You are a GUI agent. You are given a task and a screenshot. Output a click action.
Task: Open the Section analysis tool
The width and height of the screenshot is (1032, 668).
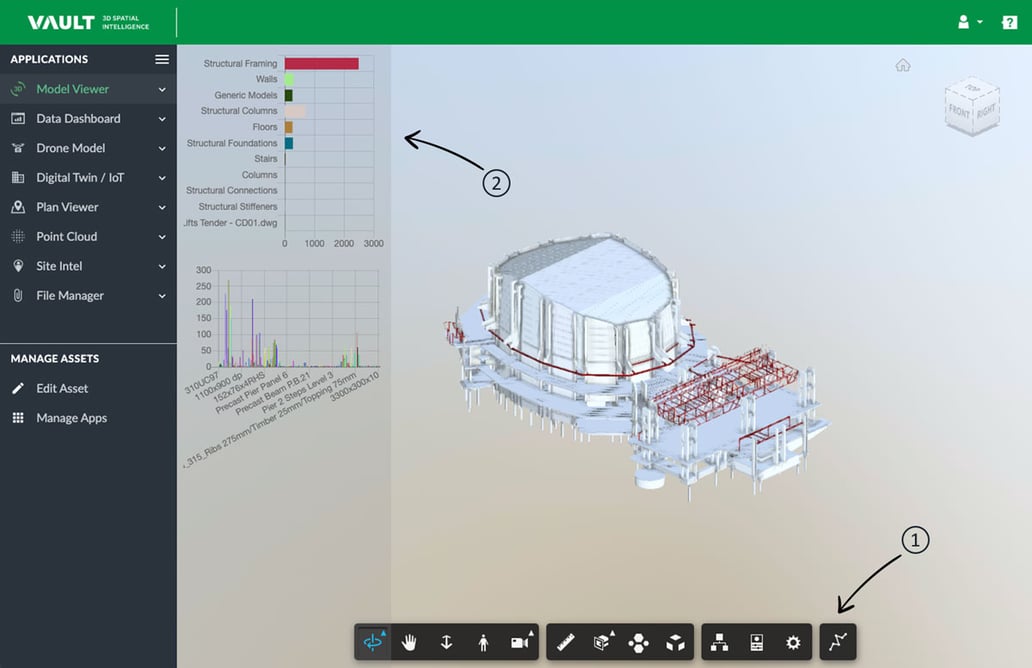click(x=603, y=643)
